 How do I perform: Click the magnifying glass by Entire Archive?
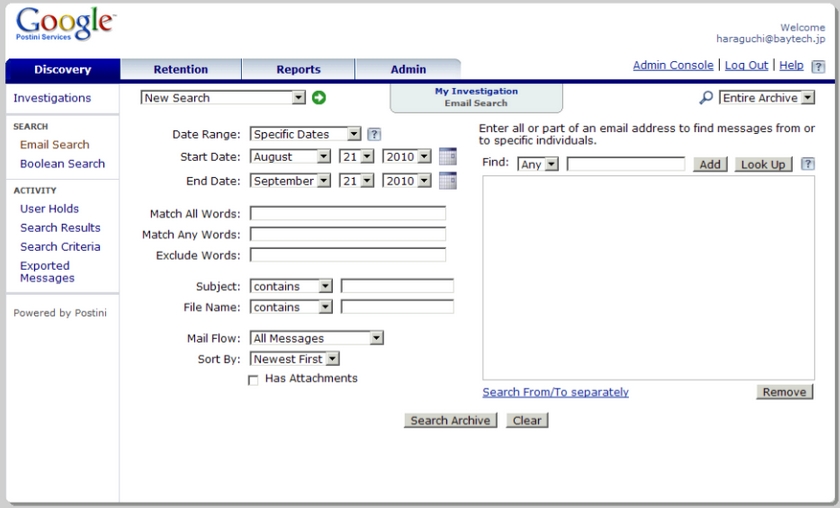706,98
